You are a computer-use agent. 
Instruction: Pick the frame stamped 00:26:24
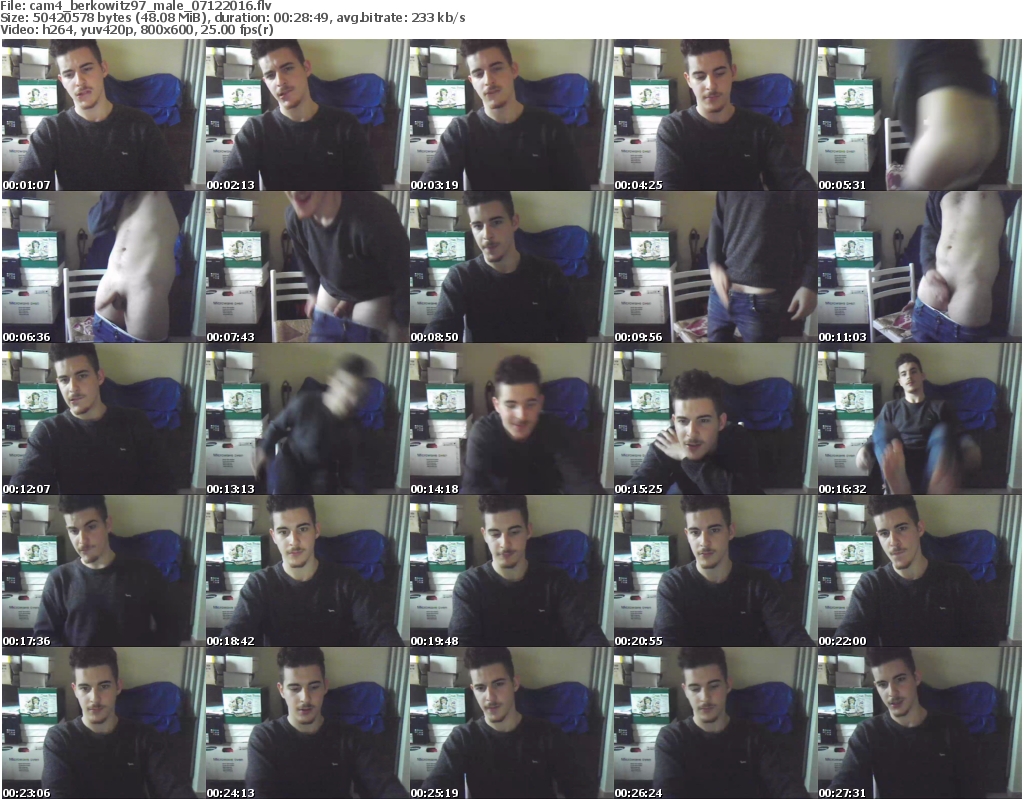(715, 723)
